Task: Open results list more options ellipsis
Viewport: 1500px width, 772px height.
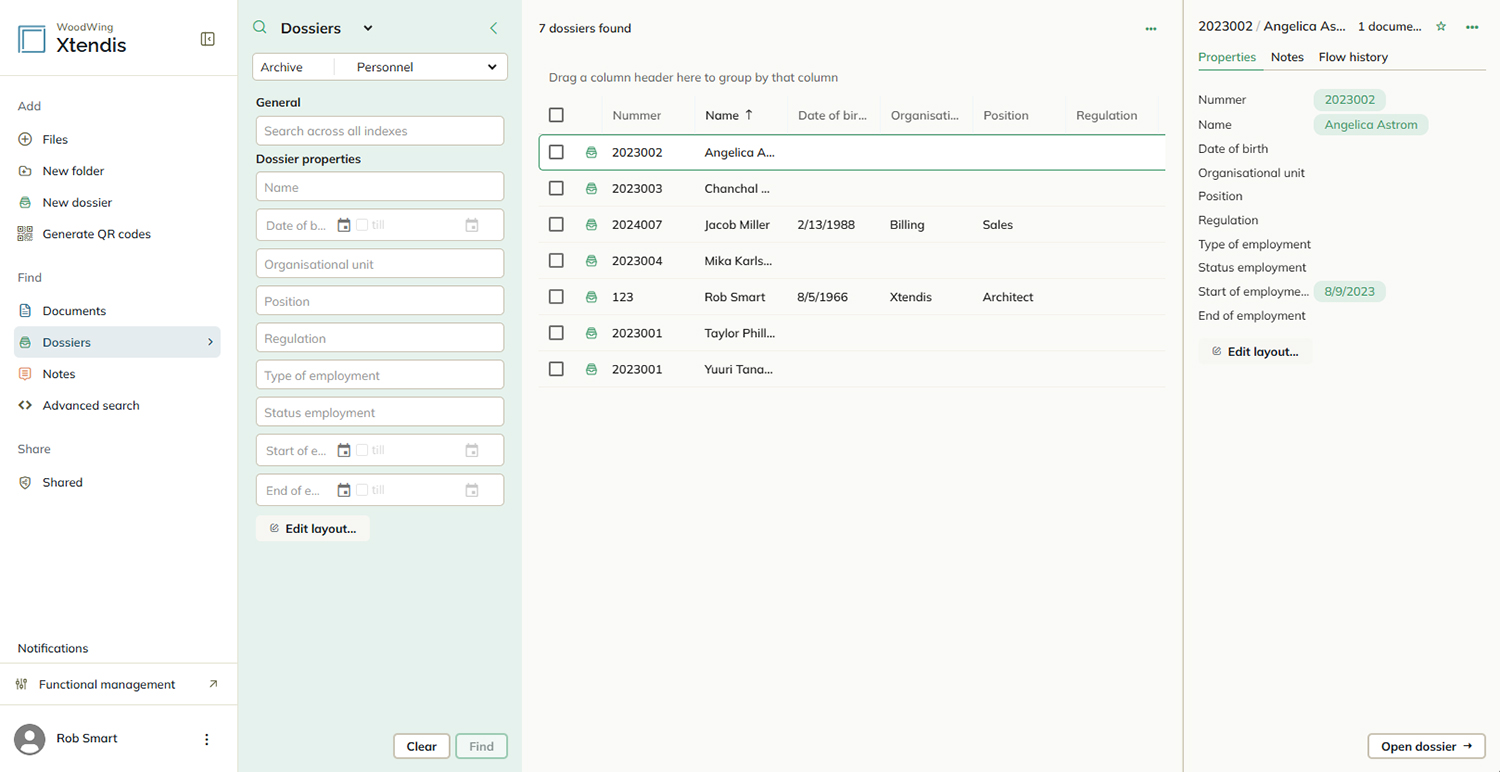Action: [x=1151, y=29]
